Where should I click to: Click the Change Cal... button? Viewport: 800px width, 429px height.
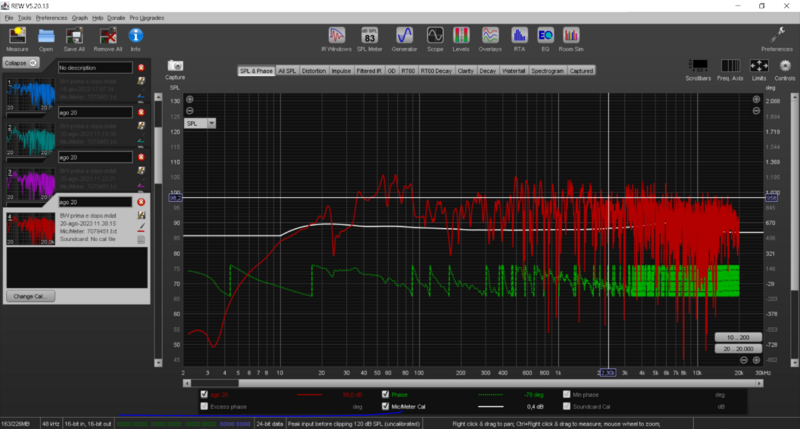coord(28,296)
